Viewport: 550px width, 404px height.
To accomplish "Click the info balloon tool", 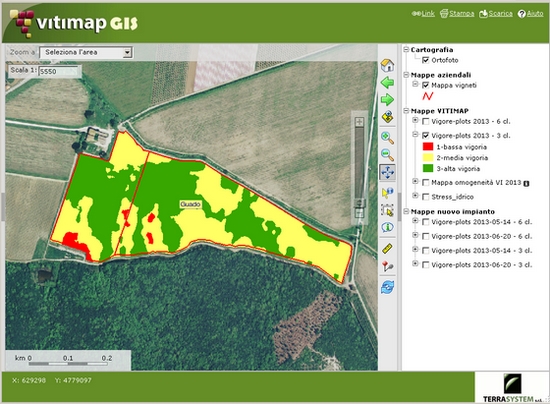I will point(387,227).
